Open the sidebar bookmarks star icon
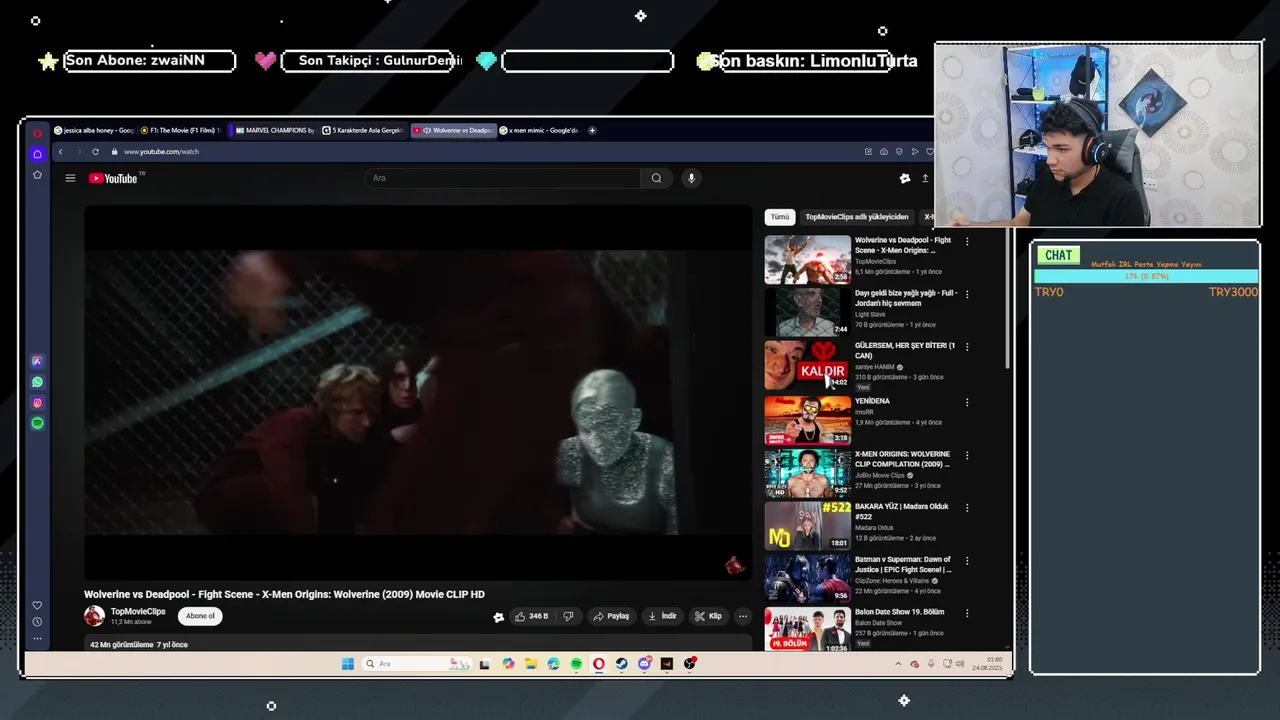Viewport: 1280px width, 720px height. pyautogui.click(x=37, y=175)
